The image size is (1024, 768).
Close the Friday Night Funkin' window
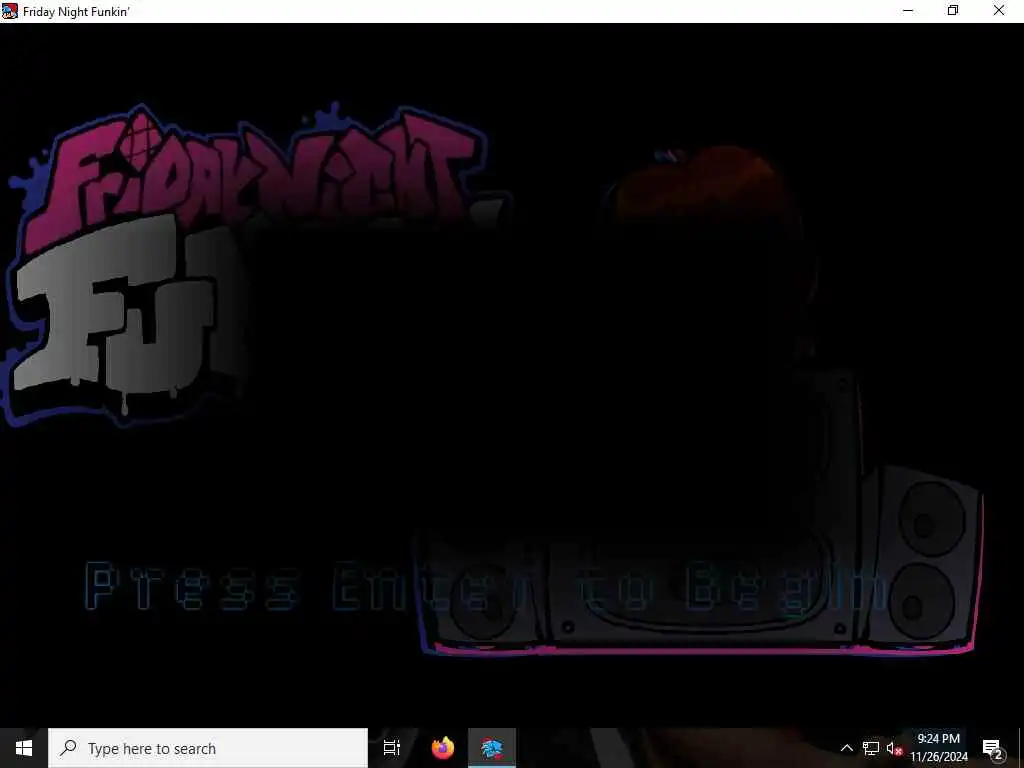tap(999, 10)
